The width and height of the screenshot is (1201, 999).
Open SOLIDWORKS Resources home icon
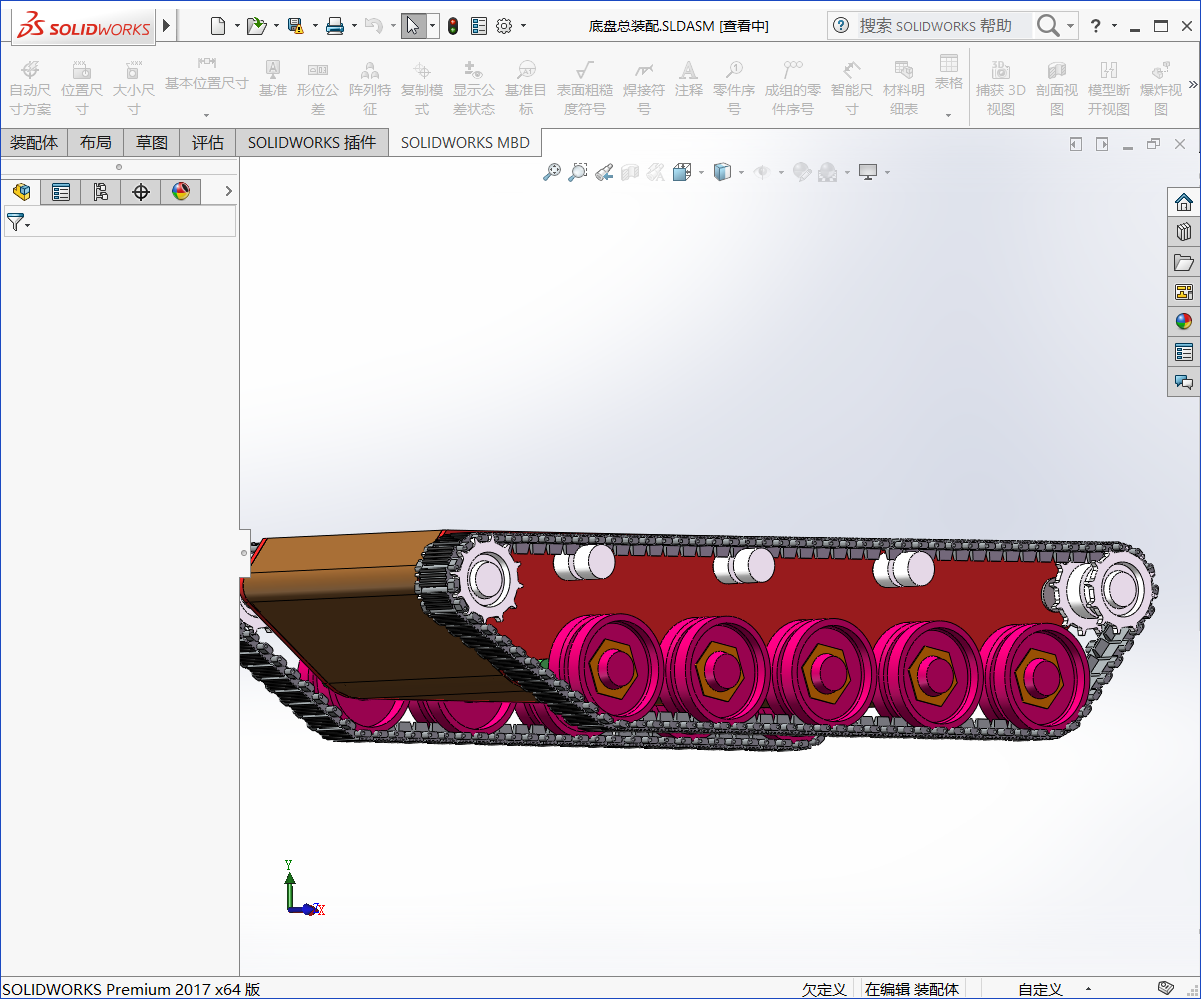[1184, 202]
